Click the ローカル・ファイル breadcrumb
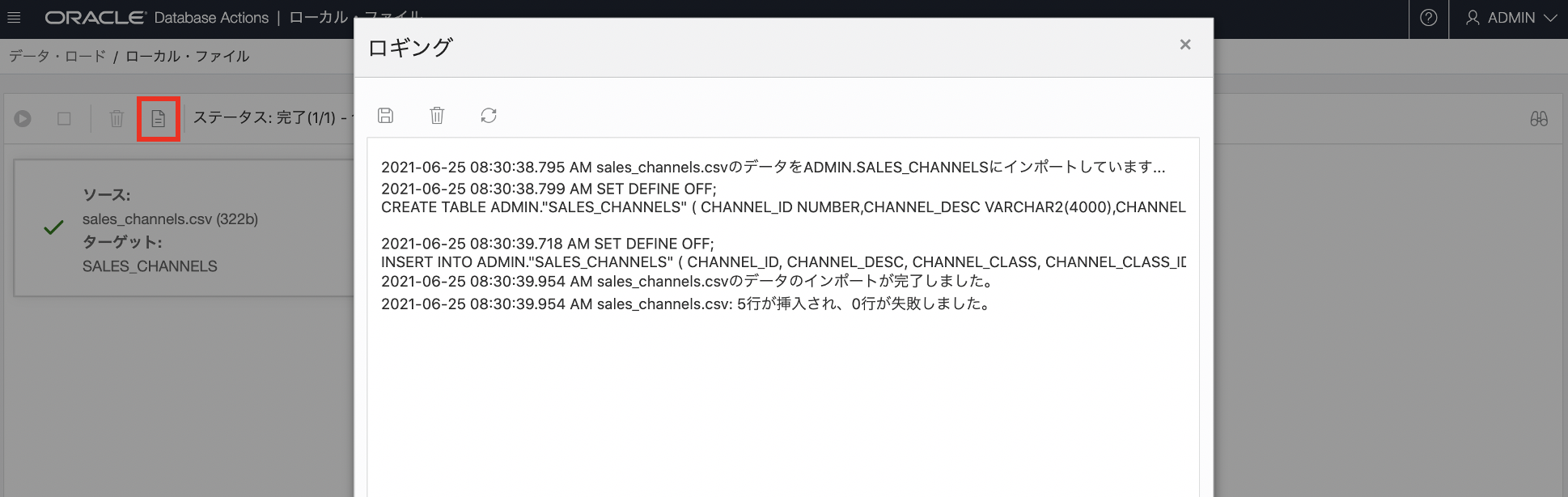Image resolution: width=1568 pixels, height=497 pixels. click(188, 57)
